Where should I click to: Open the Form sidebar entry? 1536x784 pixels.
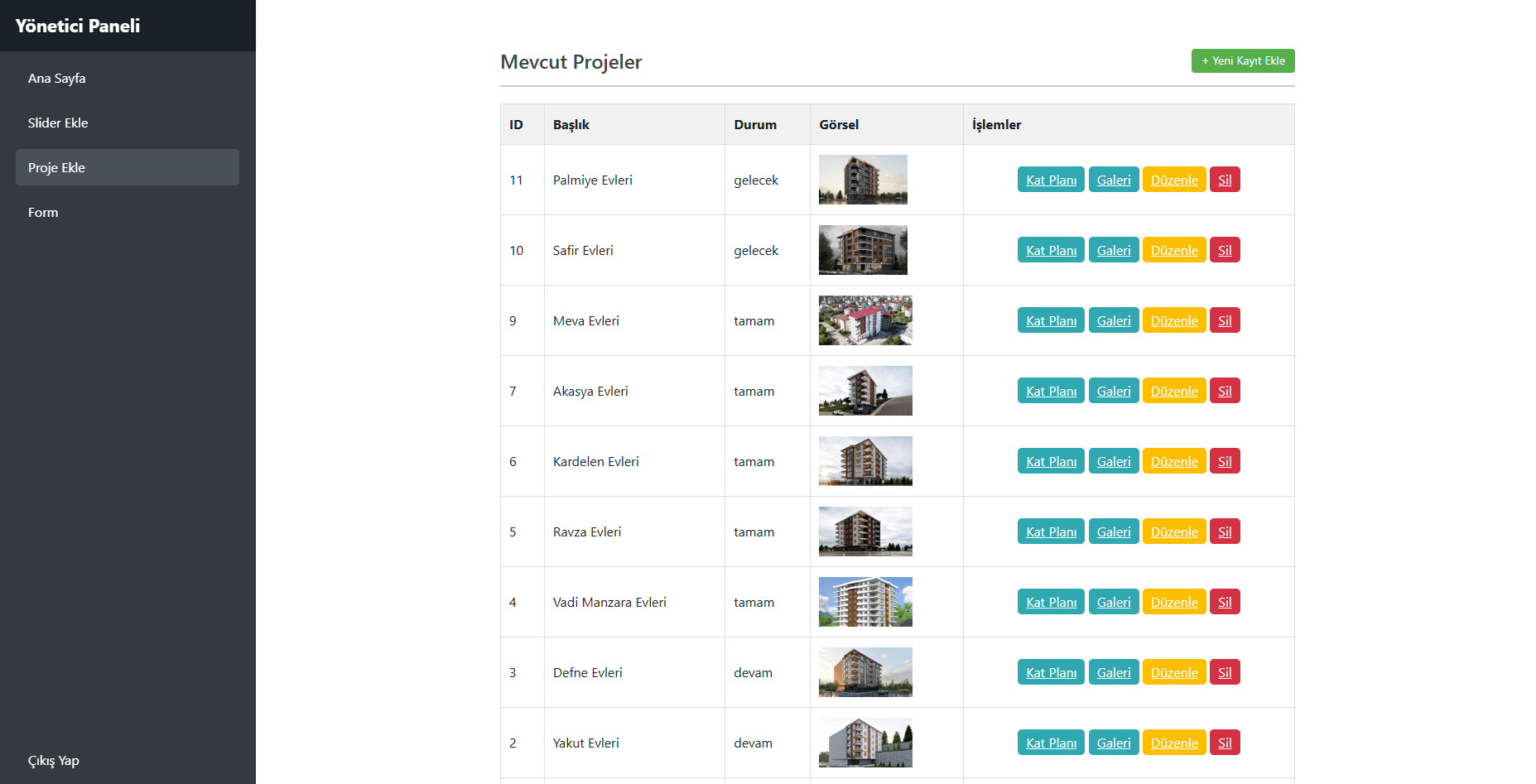(43, 212)
